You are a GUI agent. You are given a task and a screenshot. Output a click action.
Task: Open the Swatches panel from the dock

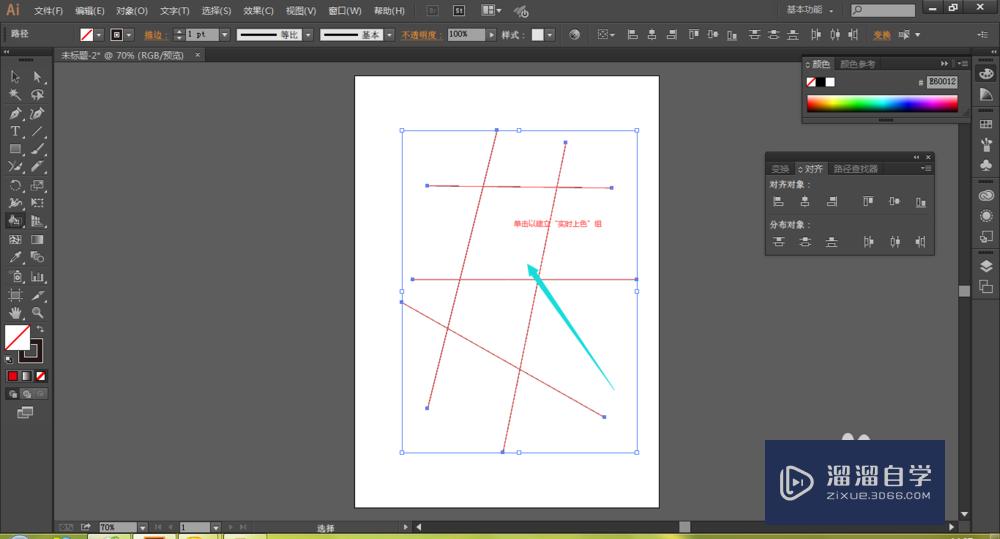click(986, 124)
